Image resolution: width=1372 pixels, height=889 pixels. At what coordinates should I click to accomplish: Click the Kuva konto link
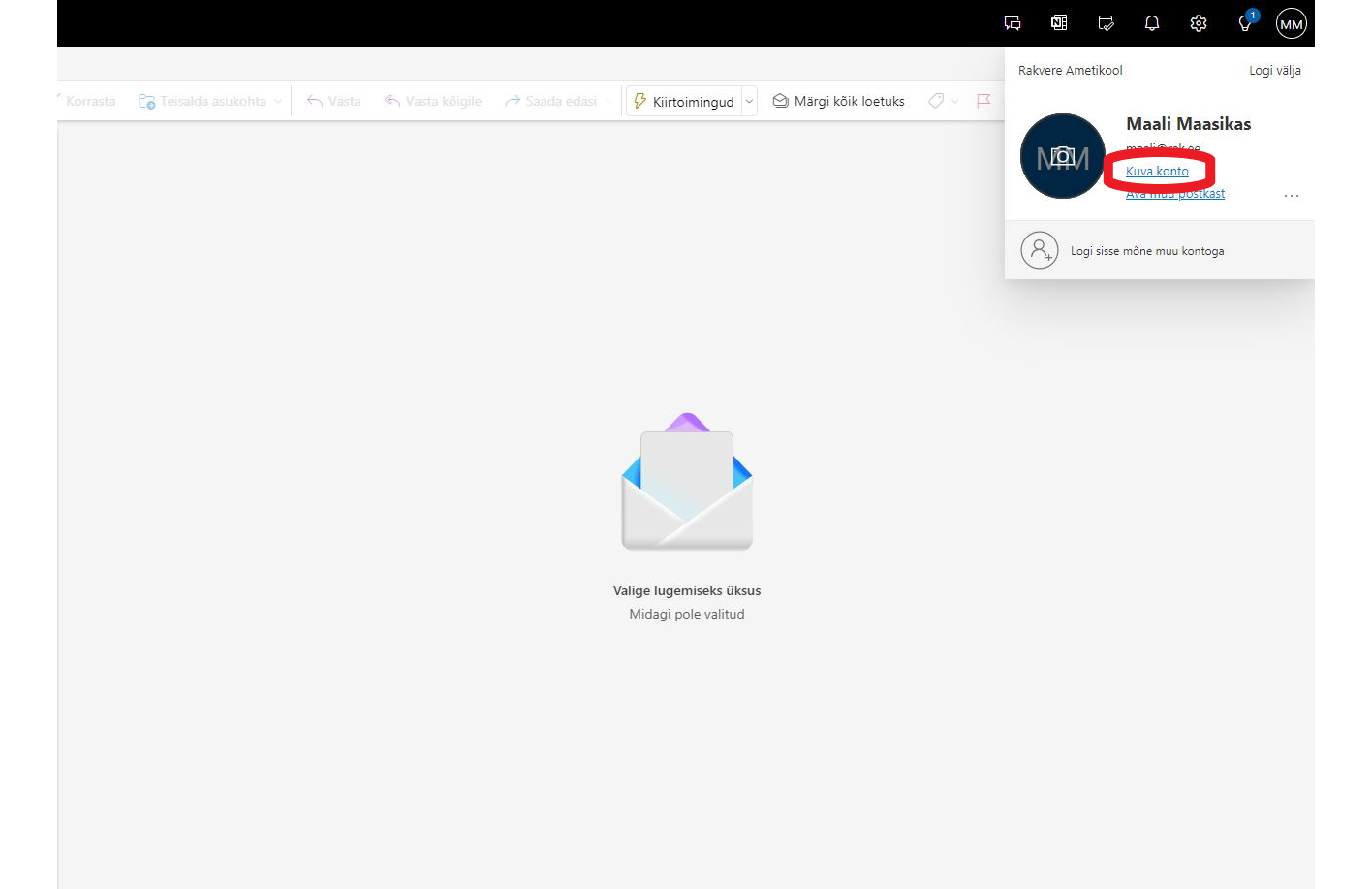(1157, 172)
